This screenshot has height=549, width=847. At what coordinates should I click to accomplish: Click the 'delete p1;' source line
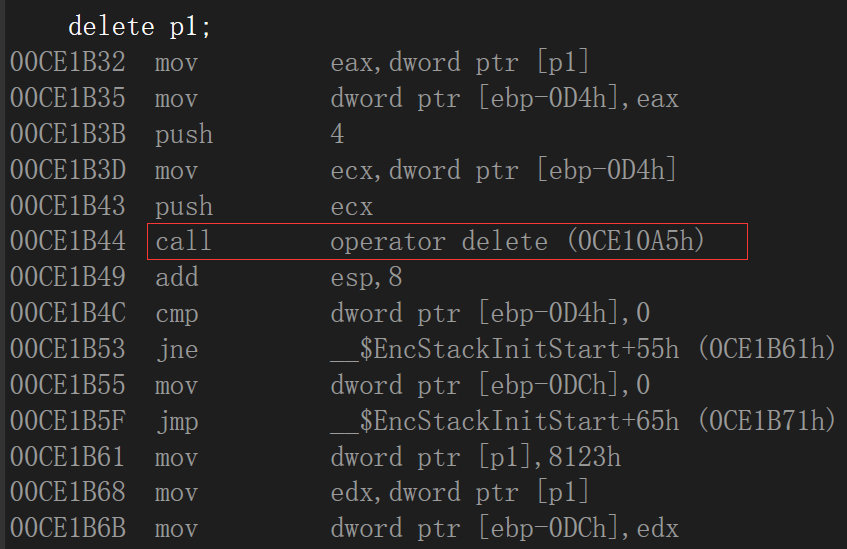point(139,26)
